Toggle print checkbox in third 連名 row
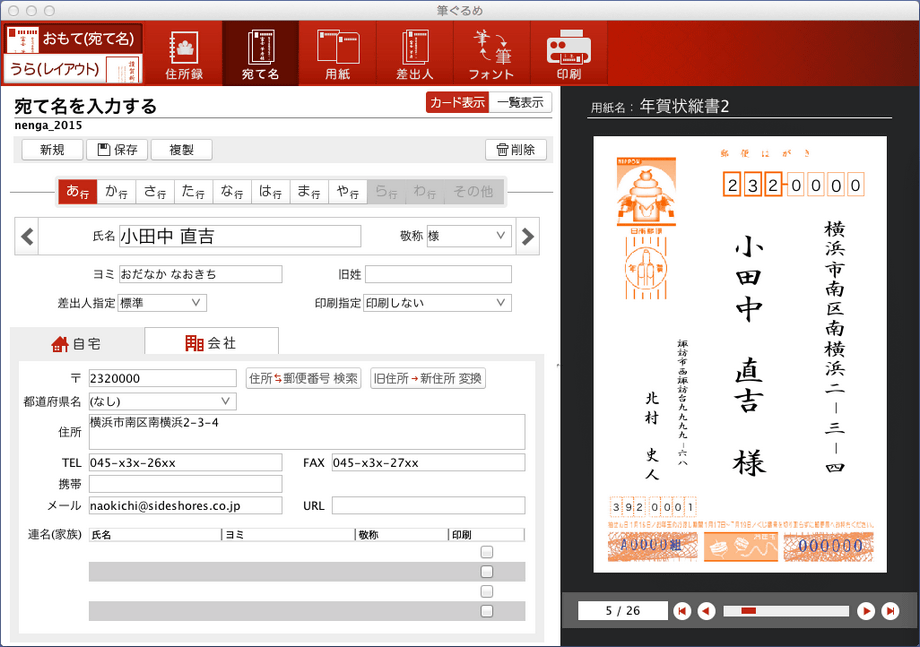 pos(486,591)
